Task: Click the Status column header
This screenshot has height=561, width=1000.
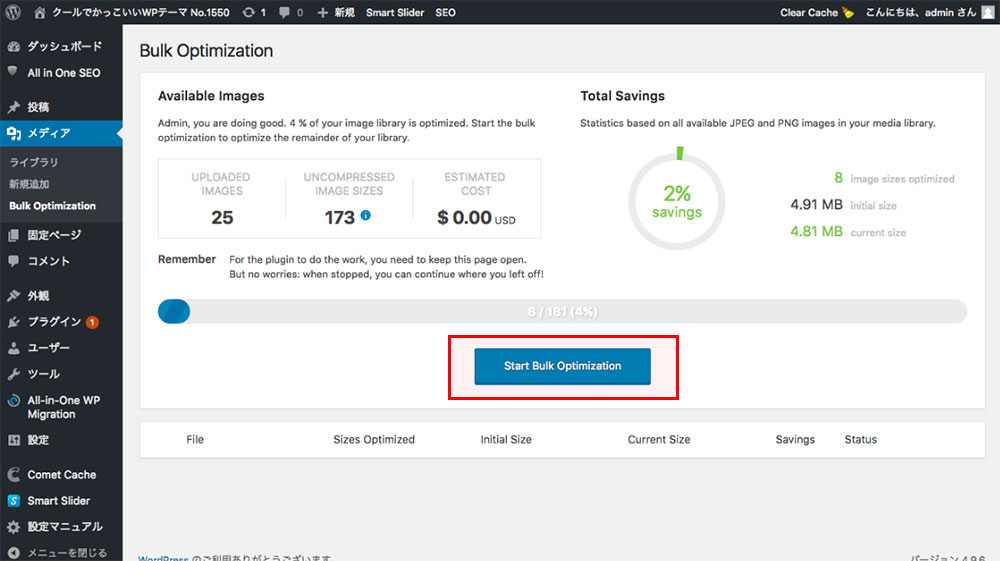Action: coord(861,439)
